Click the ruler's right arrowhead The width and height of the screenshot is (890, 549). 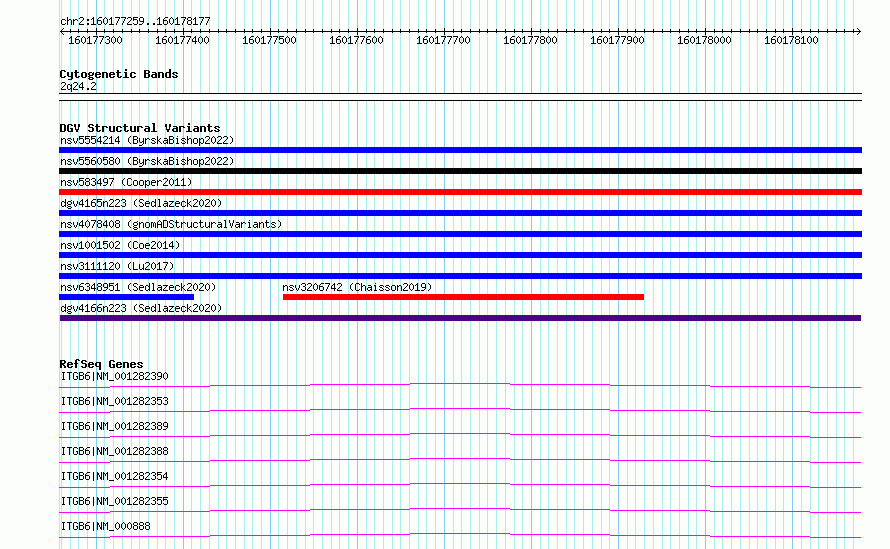pos(859,32)
